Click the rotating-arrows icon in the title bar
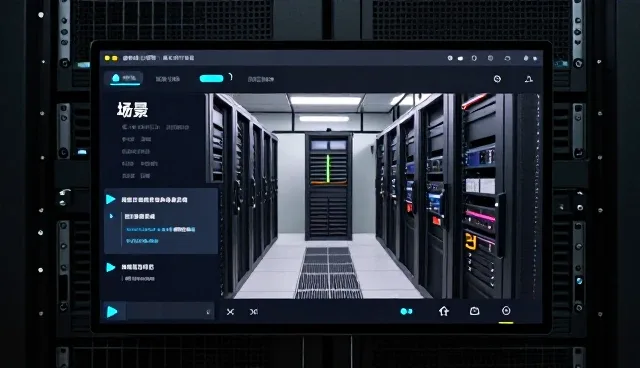Image resolution: width=640 pixels, height=368 pixels. tap(507, 58)
